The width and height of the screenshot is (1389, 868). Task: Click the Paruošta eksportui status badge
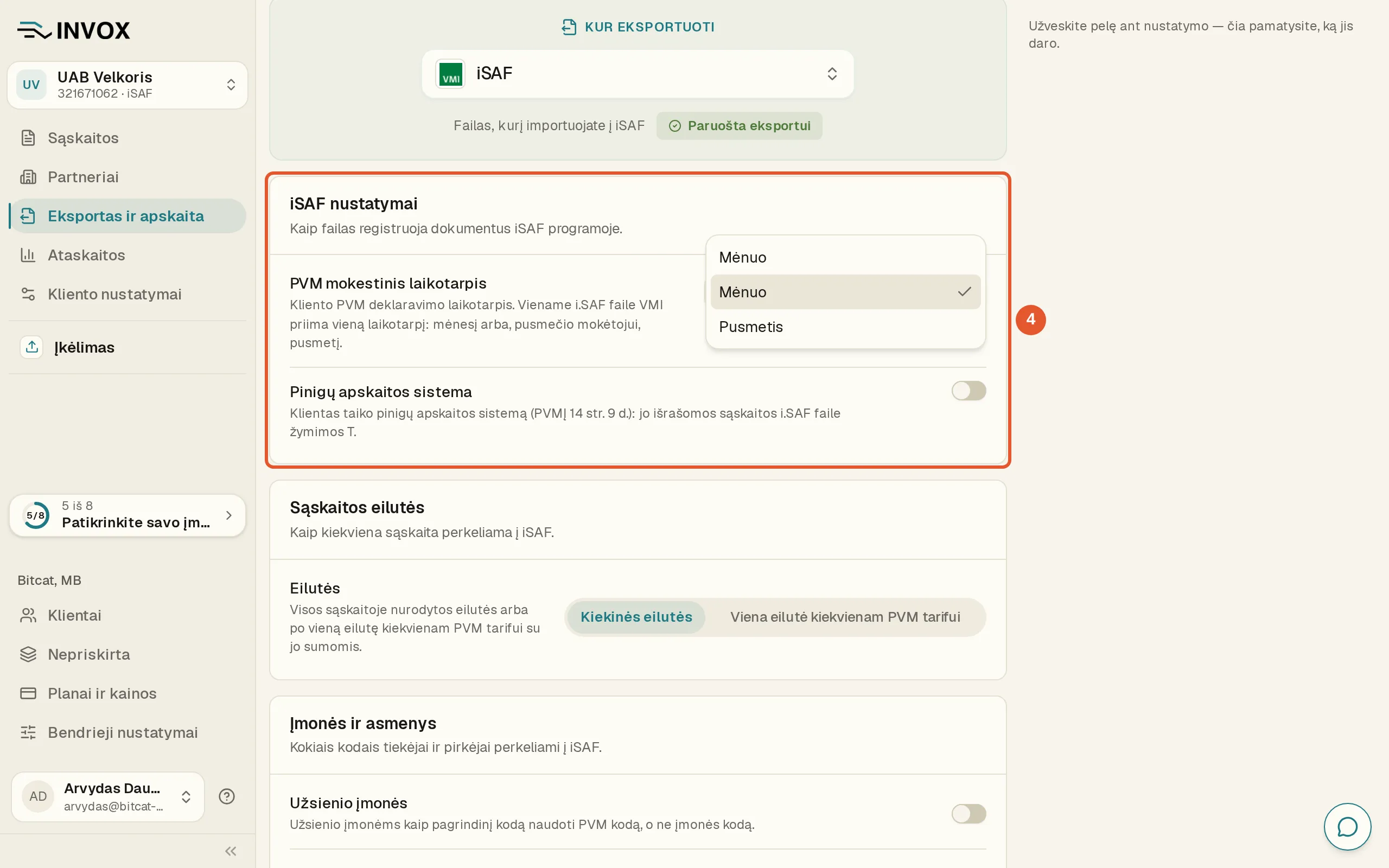pyautogui.click(x=740, y=126)
